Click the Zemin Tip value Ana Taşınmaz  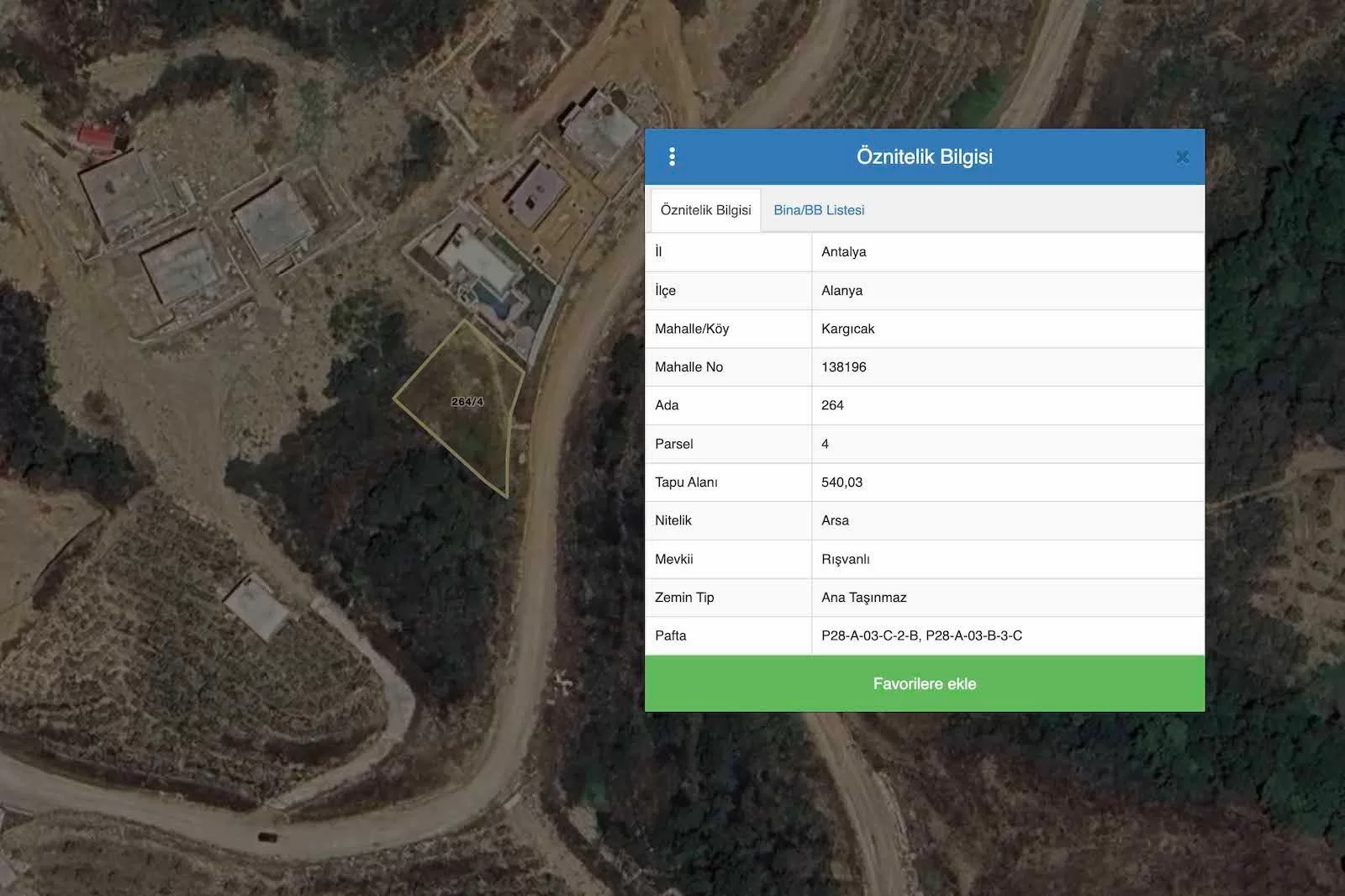863,598
